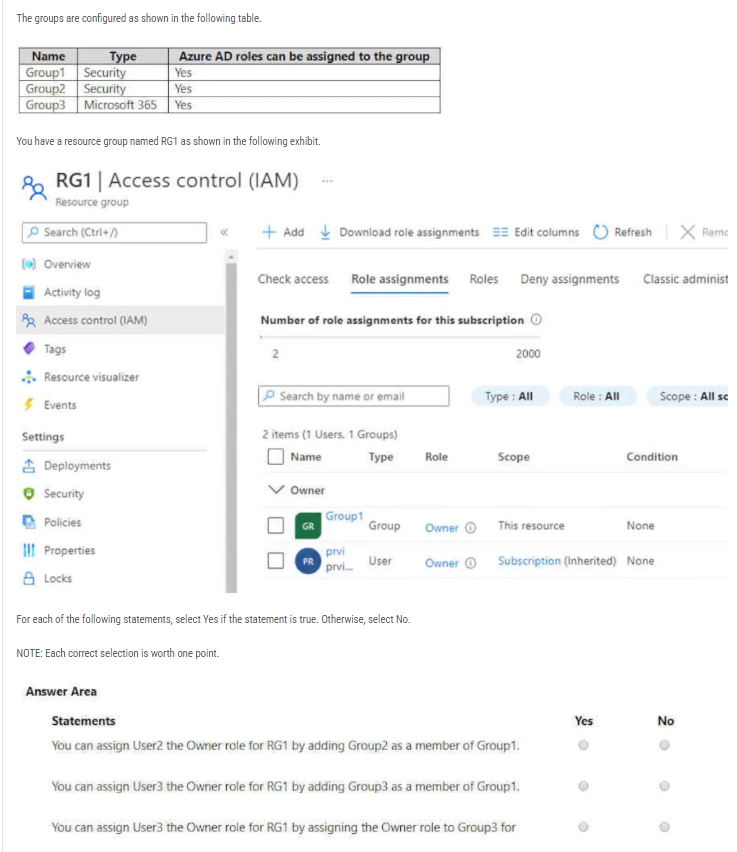The height and width of the screenshot is (852, 737).
Task: Collapse the Owner role group chevron
Action: pyautogui.click(x=276, y=490)
